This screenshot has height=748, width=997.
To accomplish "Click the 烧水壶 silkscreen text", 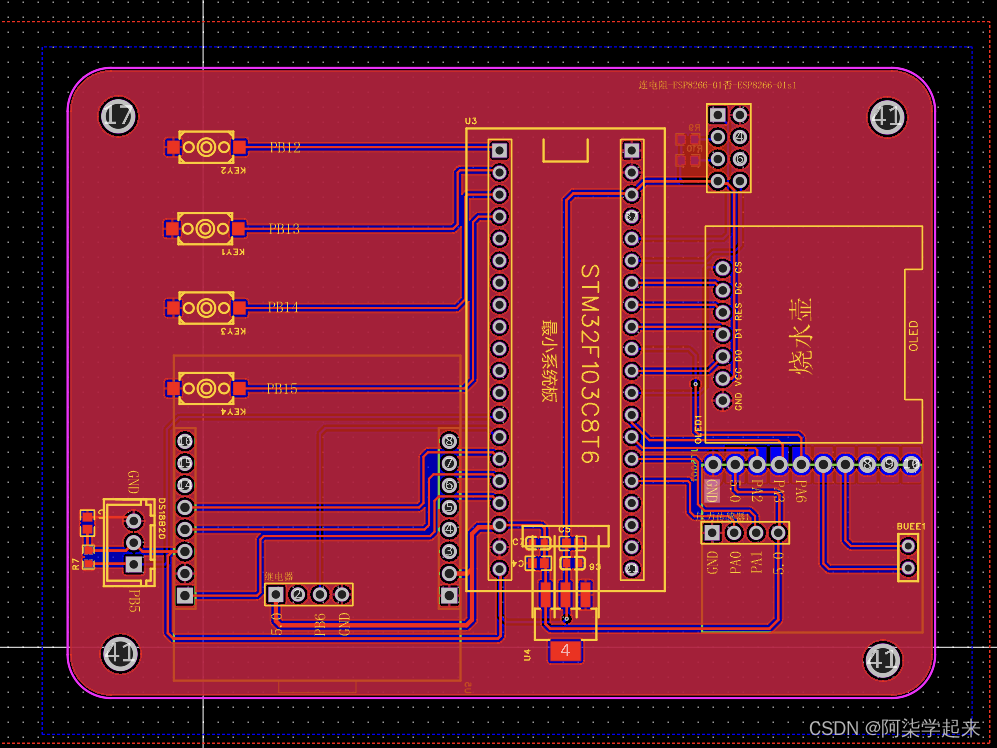I will pos(801,336).
